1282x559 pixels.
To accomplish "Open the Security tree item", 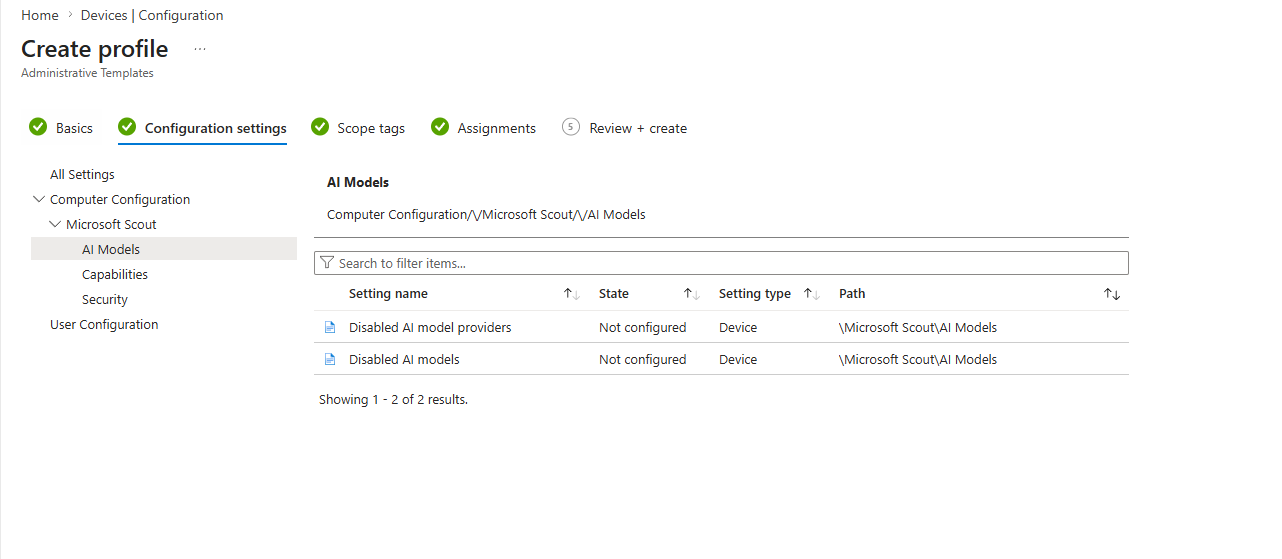I will click(x=105, y=299).
